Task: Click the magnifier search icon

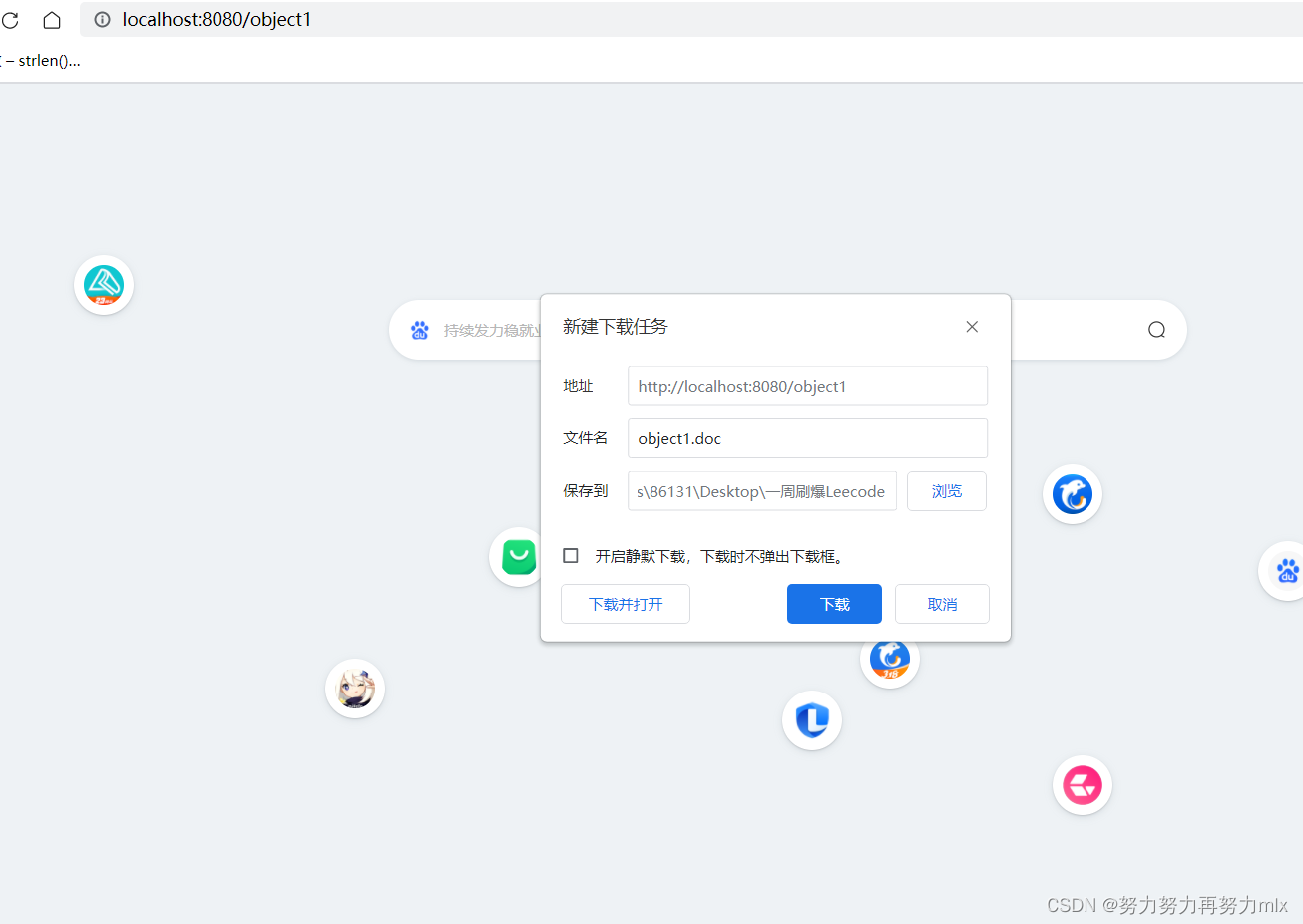Action: pyautogui.click(x=1156, y=329)
